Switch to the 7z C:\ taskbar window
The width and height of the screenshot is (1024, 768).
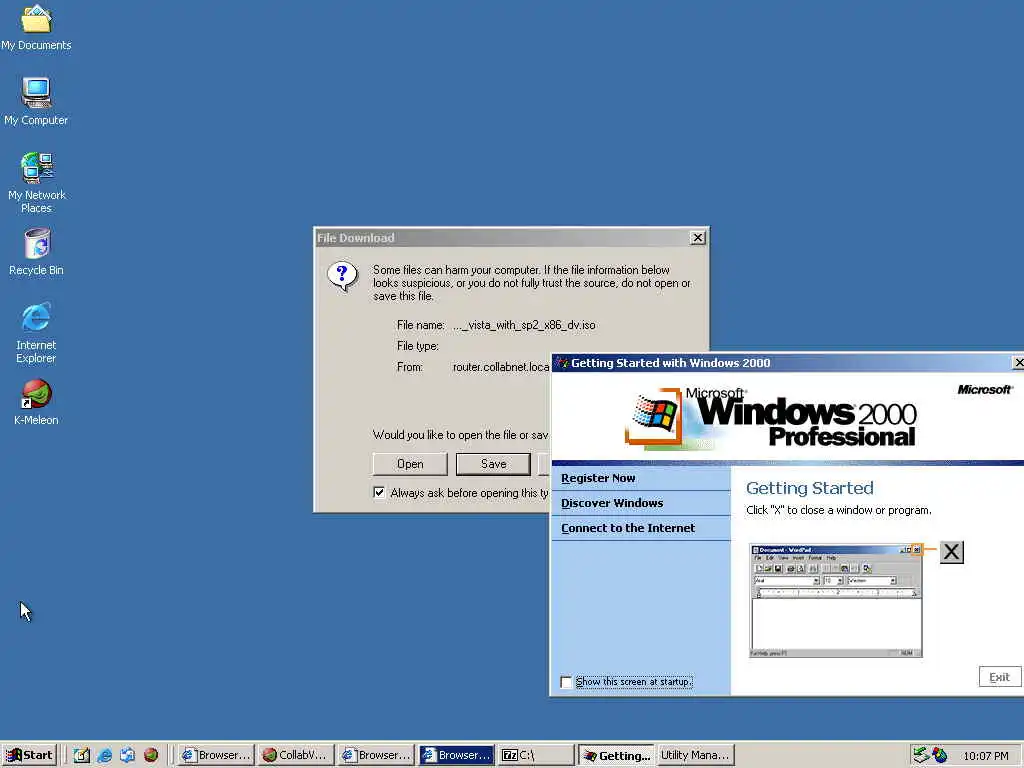pyautogui.click(x=536, y=755)
